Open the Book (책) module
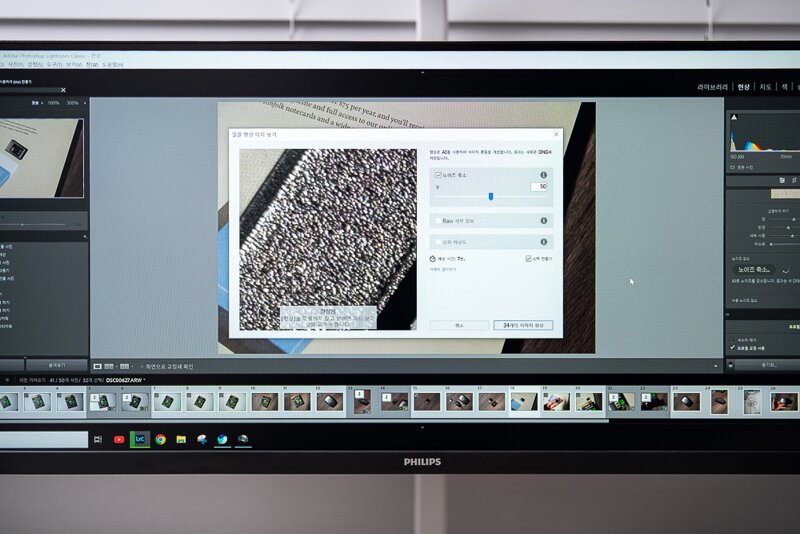The image size is (800, 534). click(x=784, y=87)
